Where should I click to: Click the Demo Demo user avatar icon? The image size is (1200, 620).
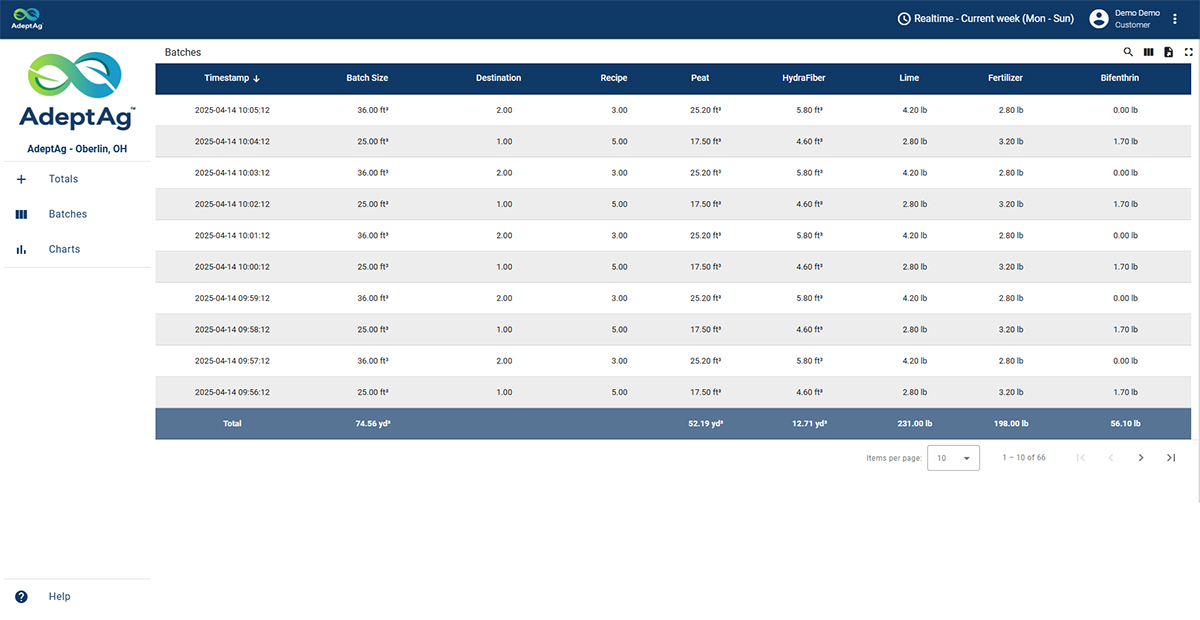tap(1099, 19)
